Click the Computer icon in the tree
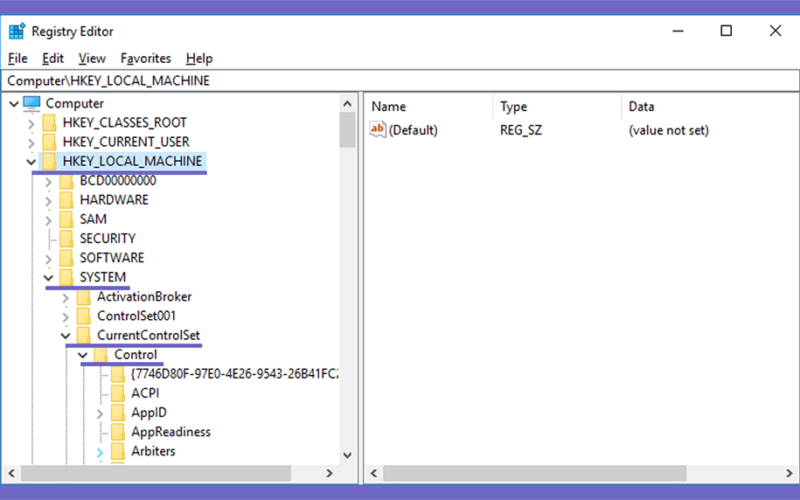 [32, 103]
